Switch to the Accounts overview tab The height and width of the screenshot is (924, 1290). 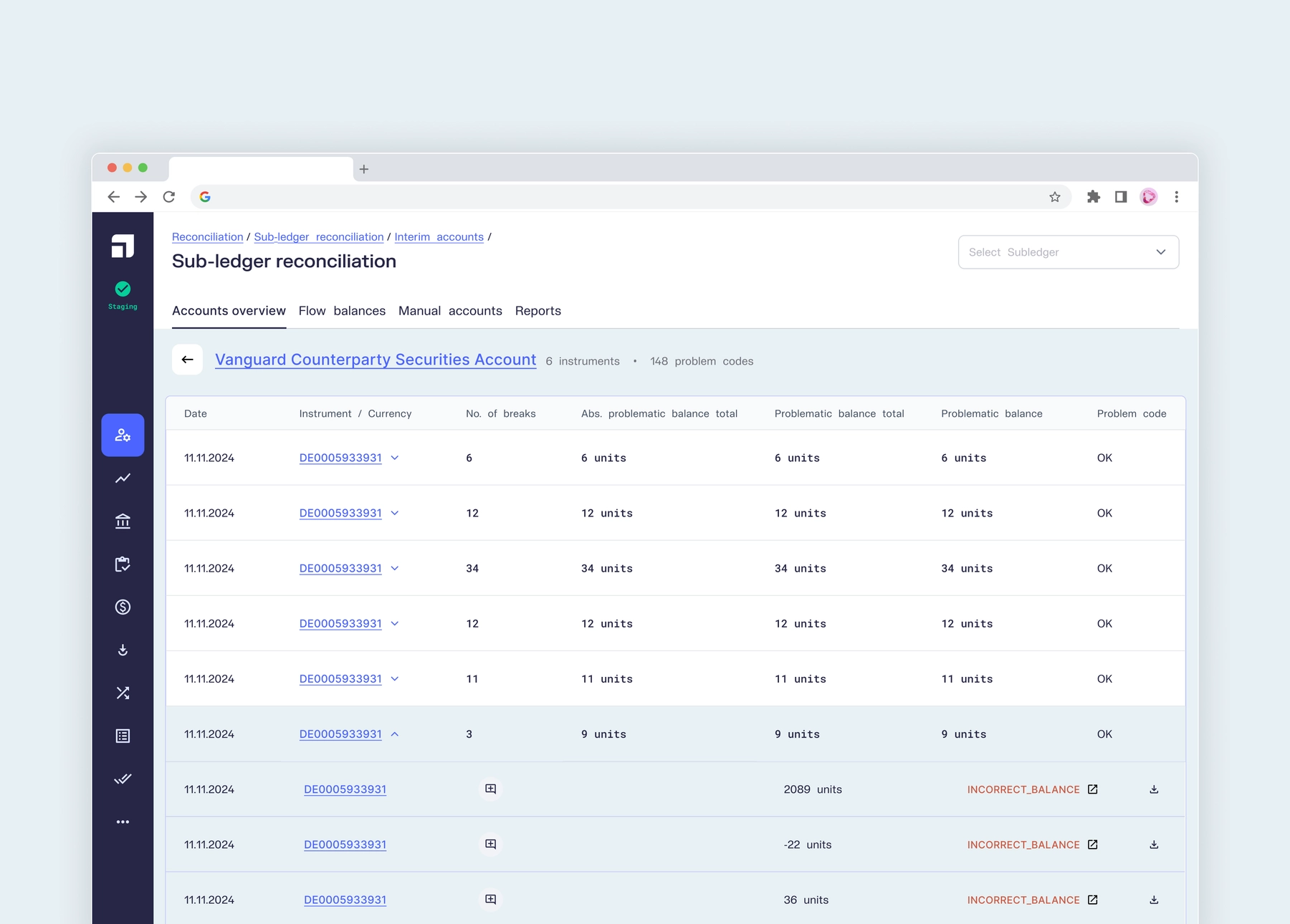pyautogui.click(x=229, y=311)
